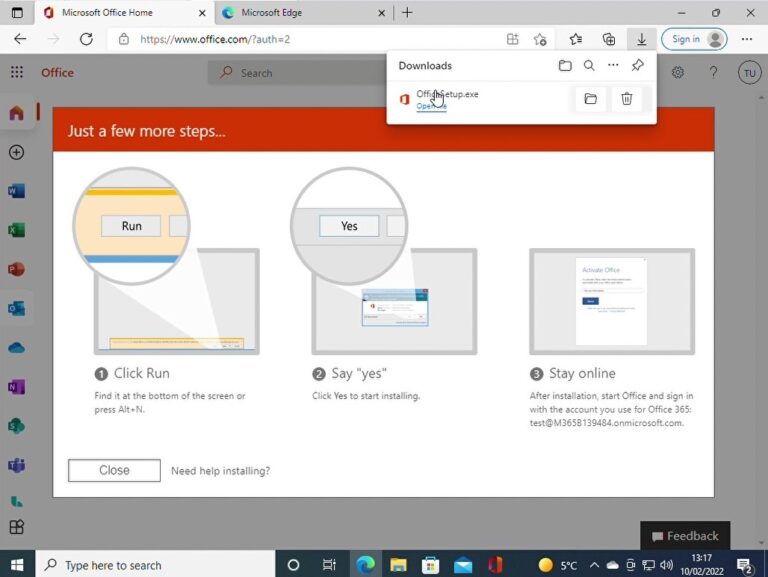Open Outlook from the Office sidebar
768x577 pixels.
point(16,309)
